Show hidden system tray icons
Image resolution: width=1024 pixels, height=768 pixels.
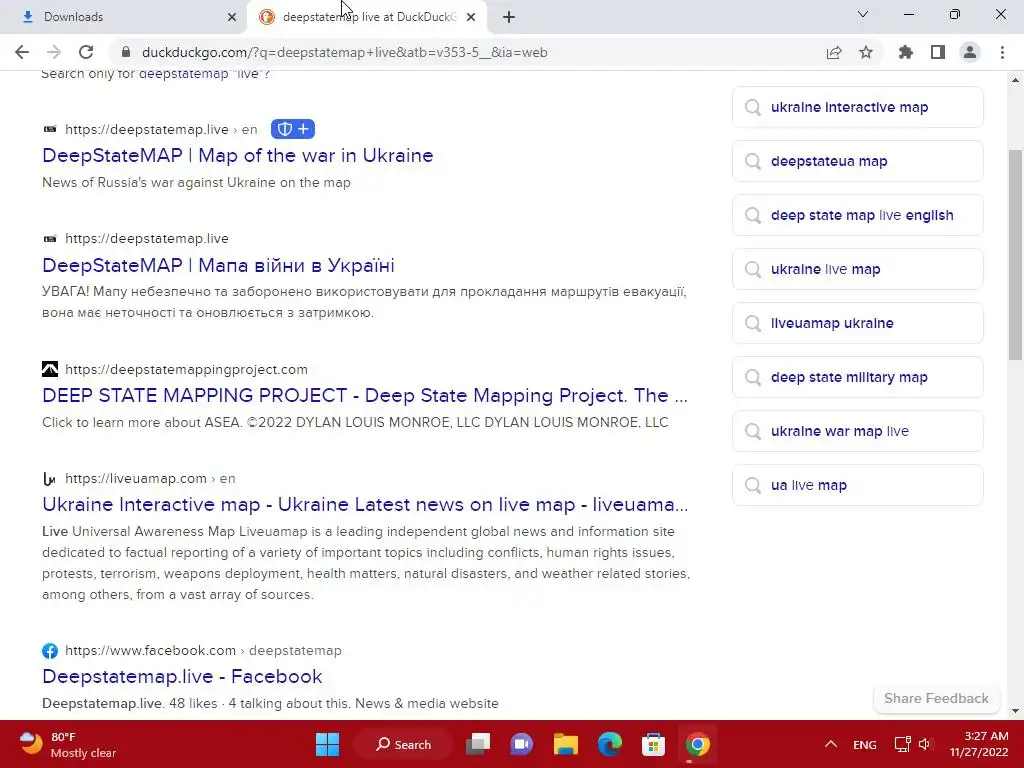831,744
